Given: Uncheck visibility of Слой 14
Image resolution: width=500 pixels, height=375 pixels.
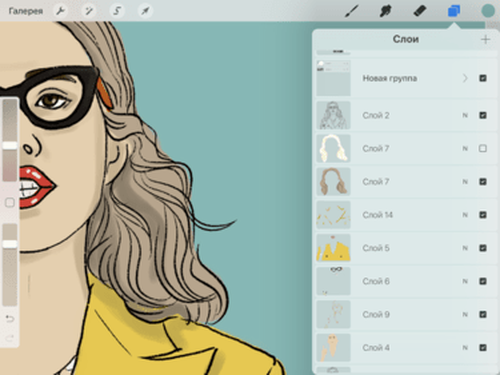Looking at the screenshot, I should 483,215.
